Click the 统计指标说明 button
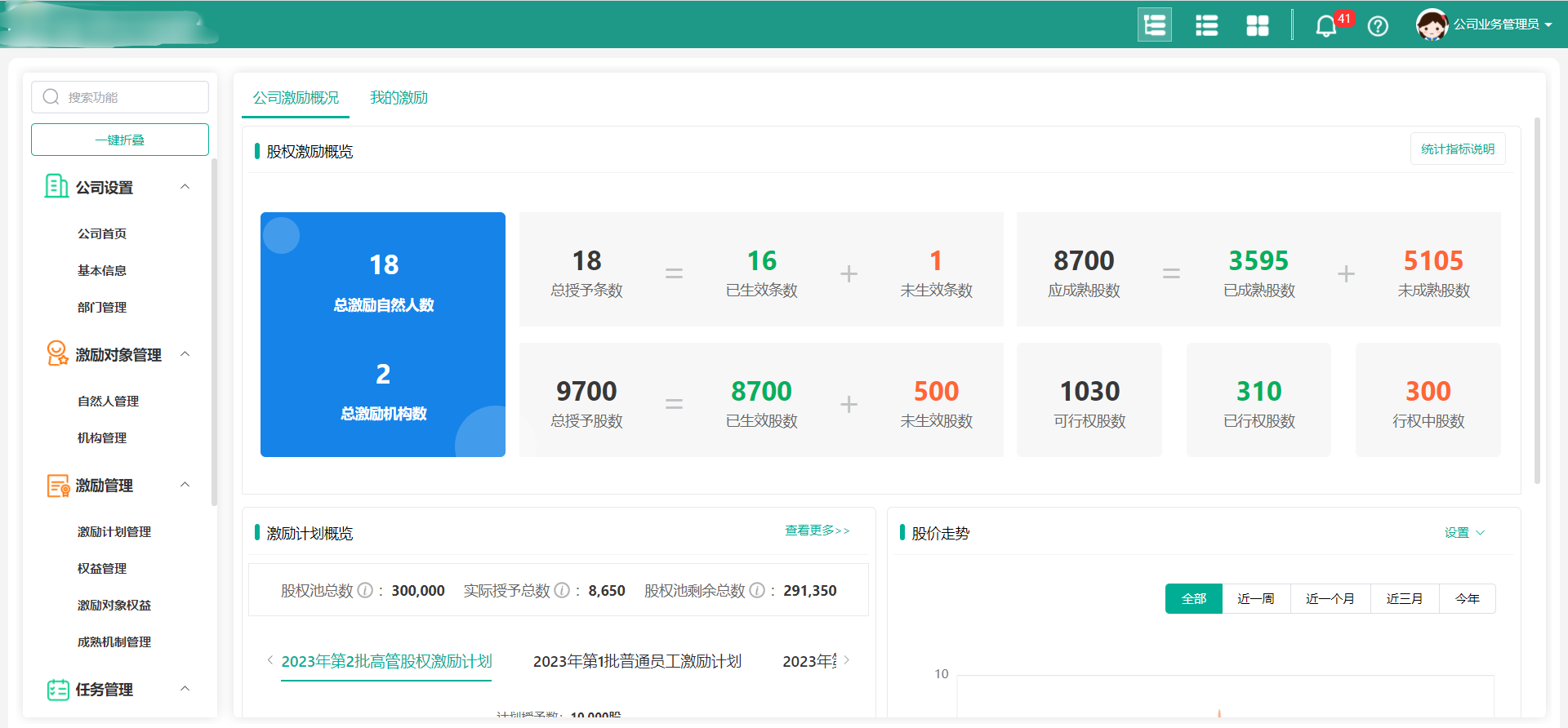This screenshot has width=1568, height=728. click(x=1458, y=149)
